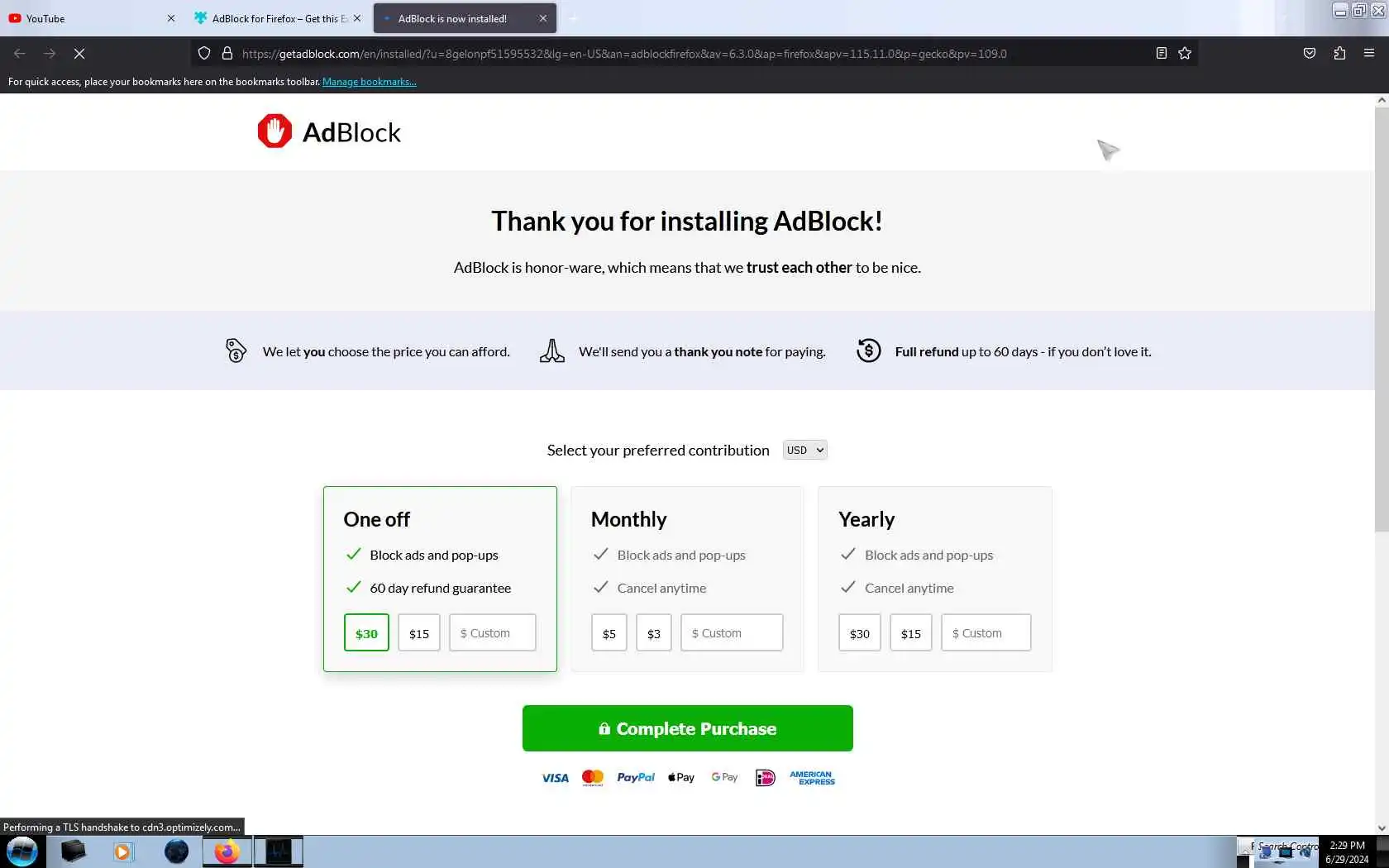This screenshot has height=868, width=1389.
Task: Open the Windows Start menu
Action: pos(22,851)
